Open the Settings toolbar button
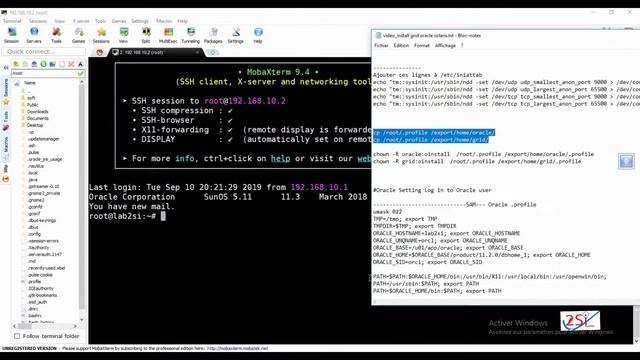The width and height of the screenshot is (640, 360). [x=236, y=36]
